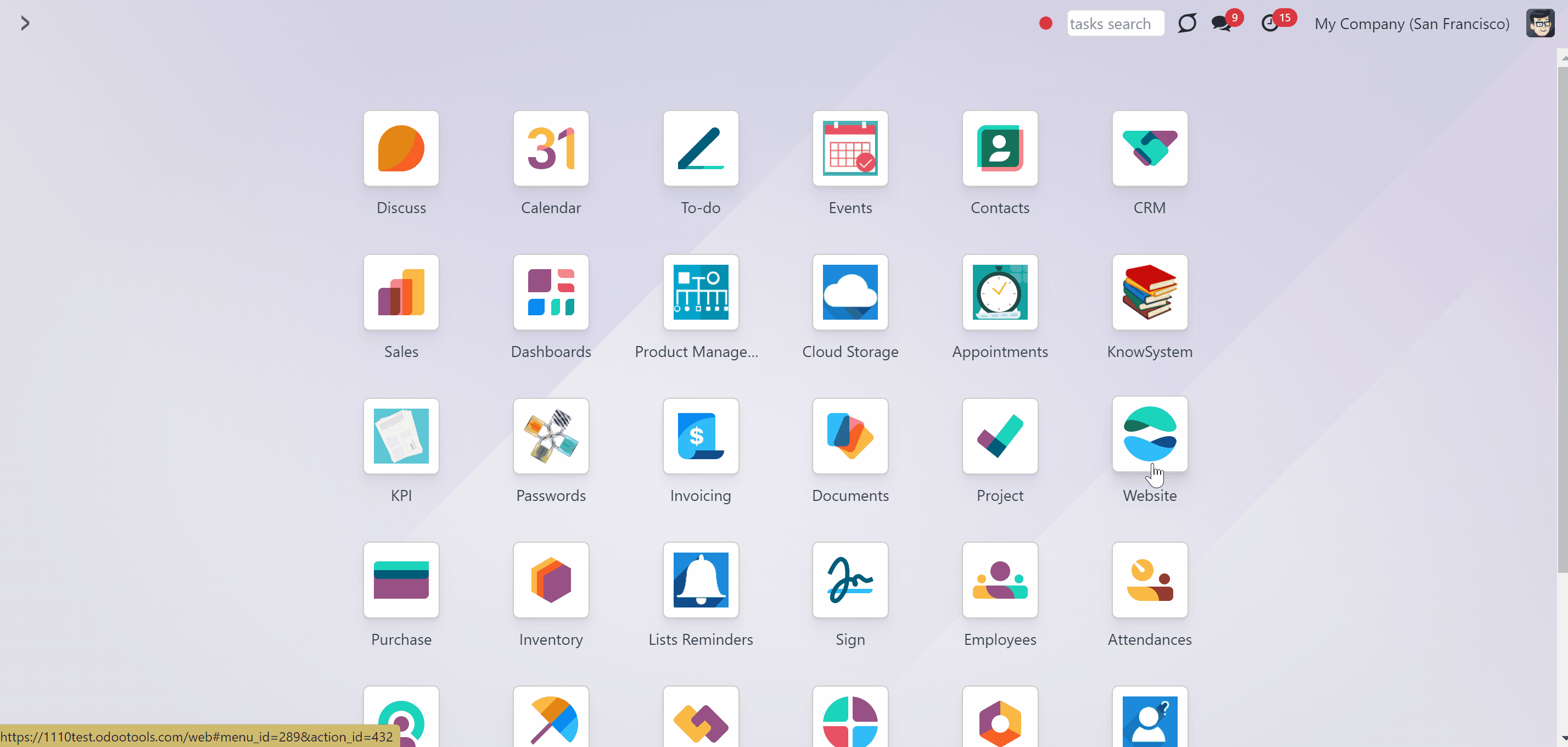Open the Purchase app
1568x747 pixels.
click(401, 579)
